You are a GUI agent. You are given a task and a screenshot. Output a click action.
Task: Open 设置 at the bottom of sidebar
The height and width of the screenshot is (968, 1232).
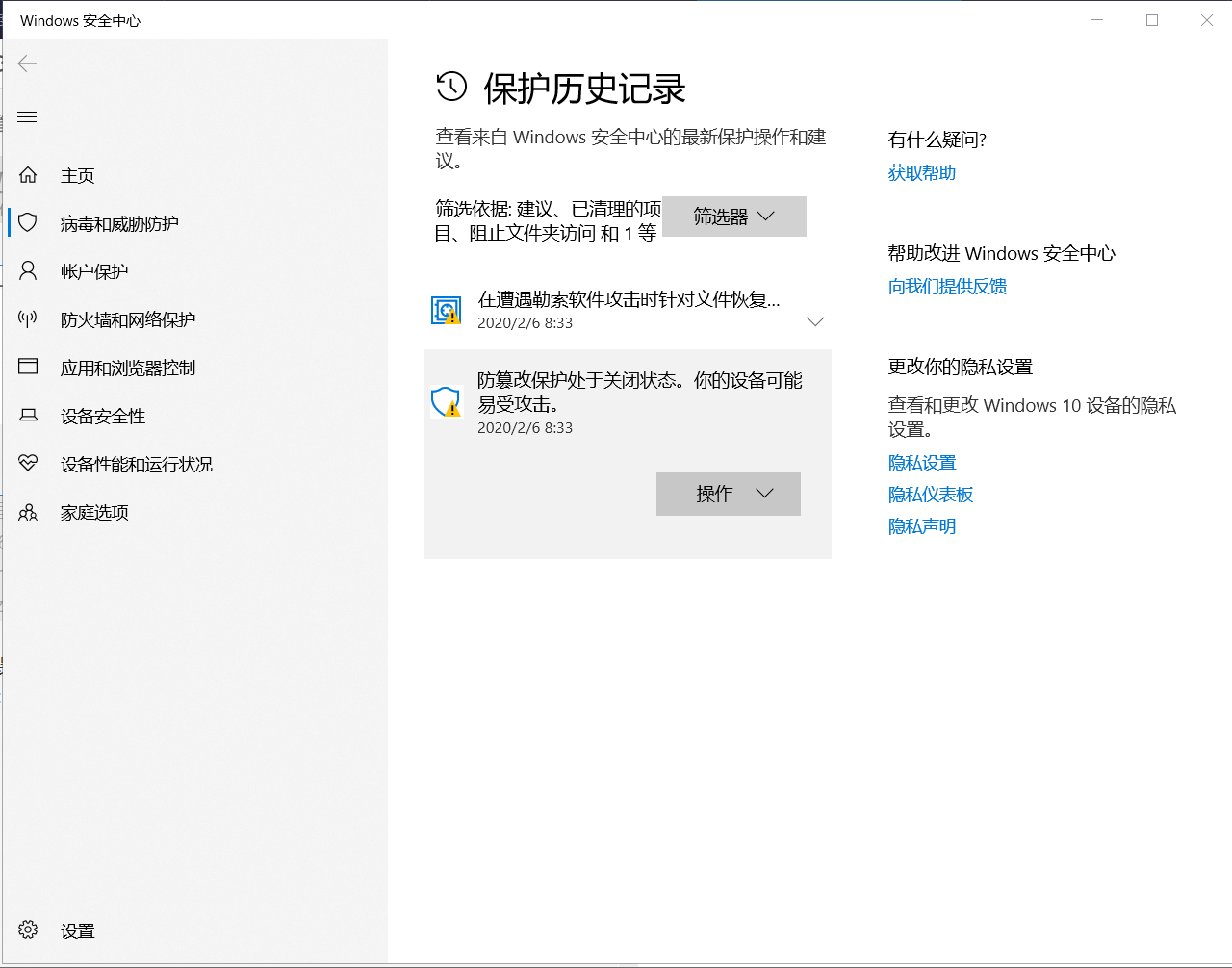click(x=78, y=930)
